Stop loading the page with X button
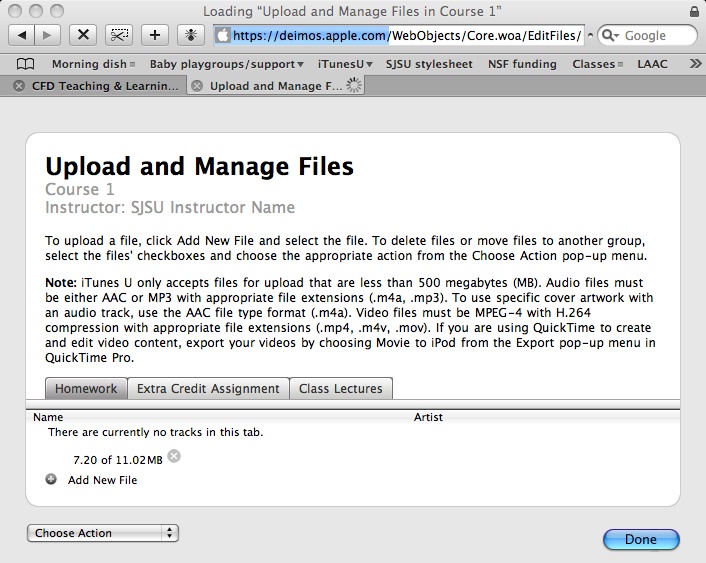Screen dimensions: 706x563 [84, 35]
